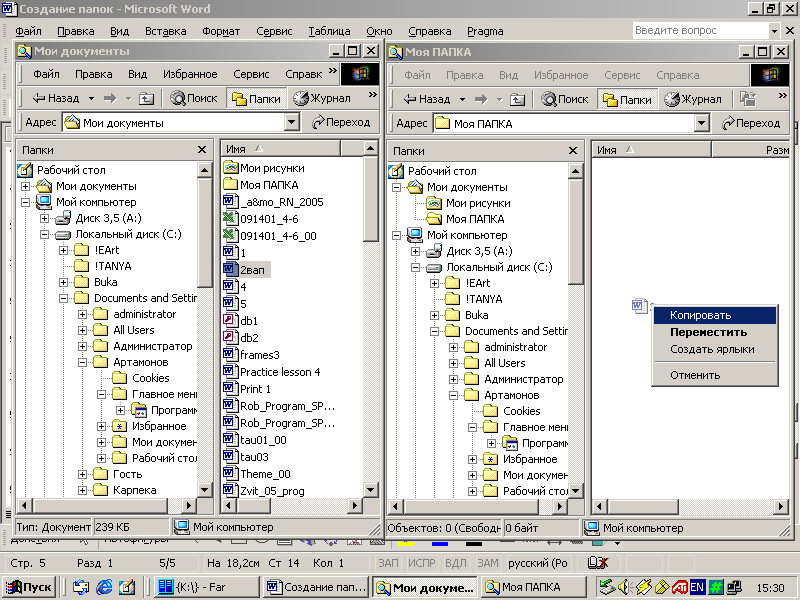Viewport: 800px width, 600px height.
Task: Select Access file db2
Action: point(241,338)
